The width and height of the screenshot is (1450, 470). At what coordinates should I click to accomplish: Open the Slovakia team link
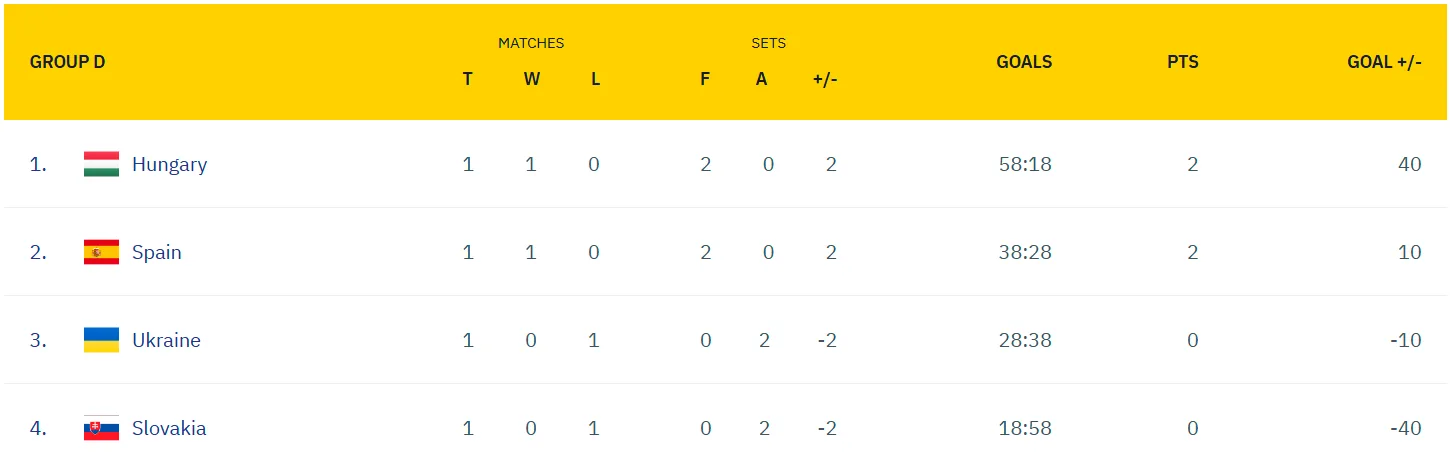click(x=169, y=428)
